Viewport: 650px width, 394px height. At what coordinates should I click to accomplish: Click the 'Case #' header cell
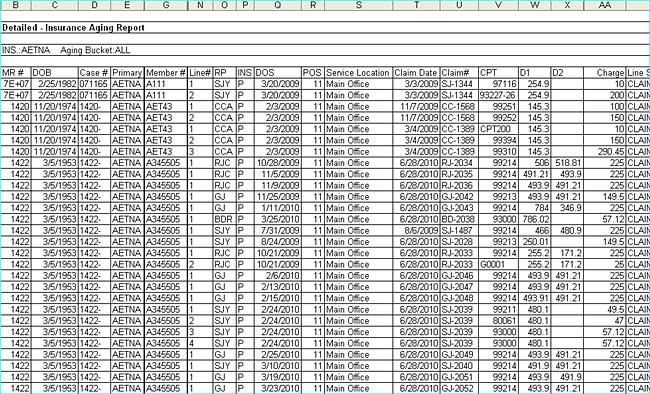[x=95, y=73]
